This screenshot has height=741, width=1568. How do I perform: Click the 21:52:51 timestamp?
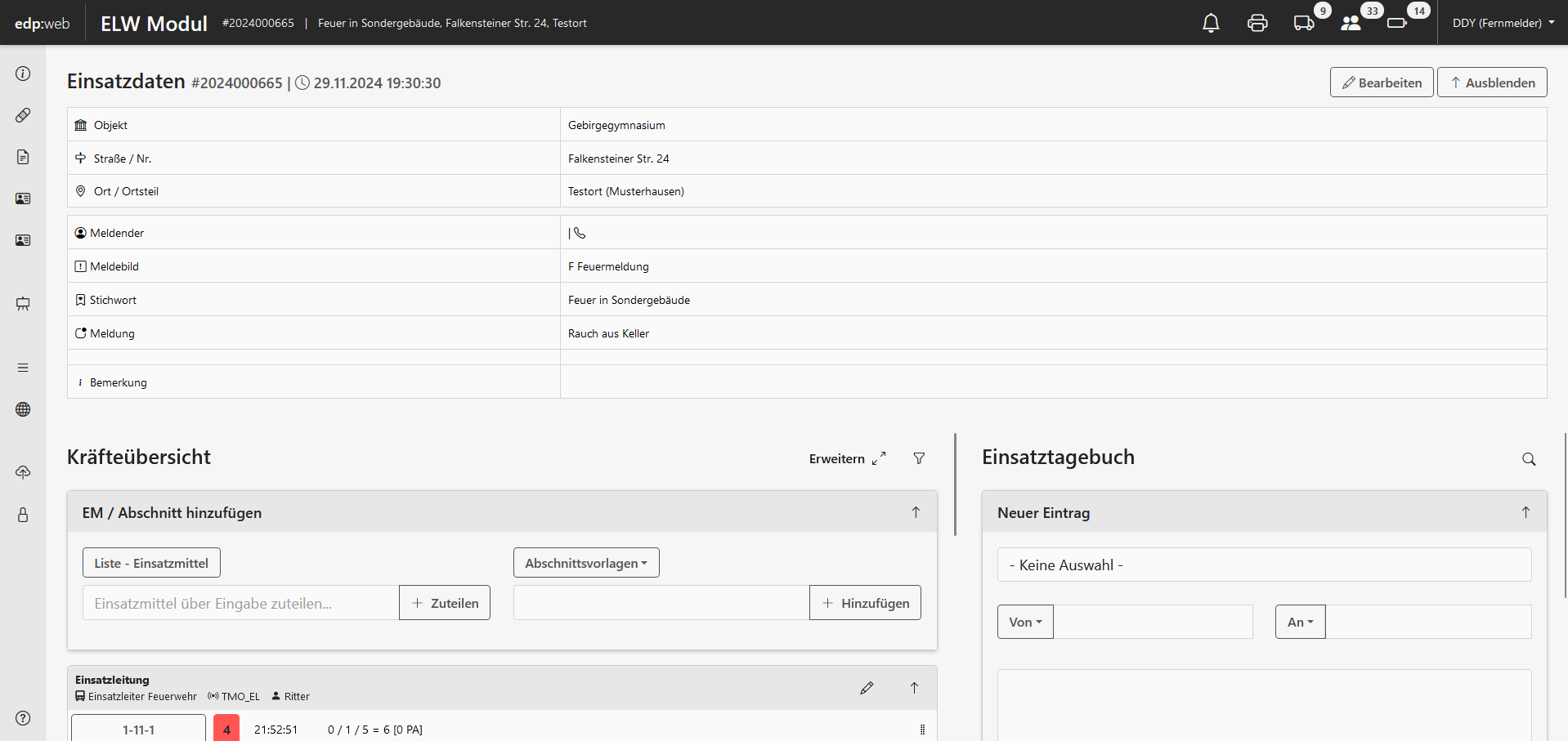click(276, 730)
